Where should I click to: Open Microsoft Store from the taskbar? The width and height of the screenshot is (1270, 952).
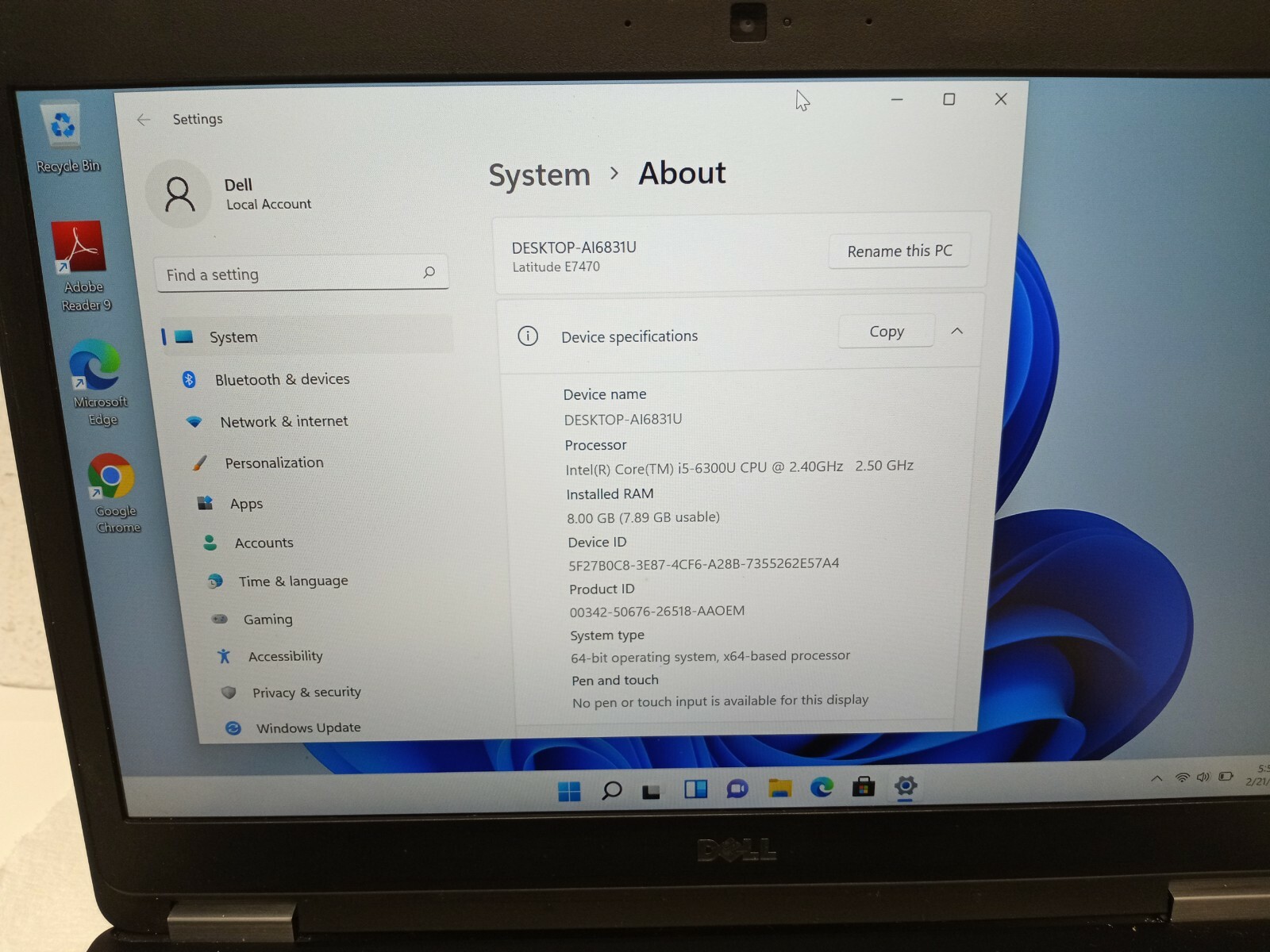tap(864, 786)
